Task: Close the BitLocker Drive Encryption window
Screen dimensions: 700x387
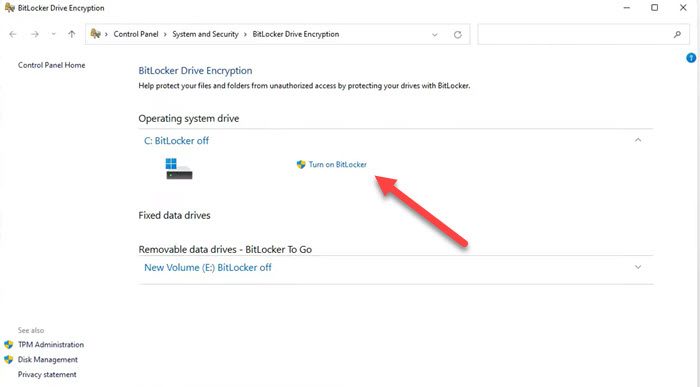Action: coord(683,8)
